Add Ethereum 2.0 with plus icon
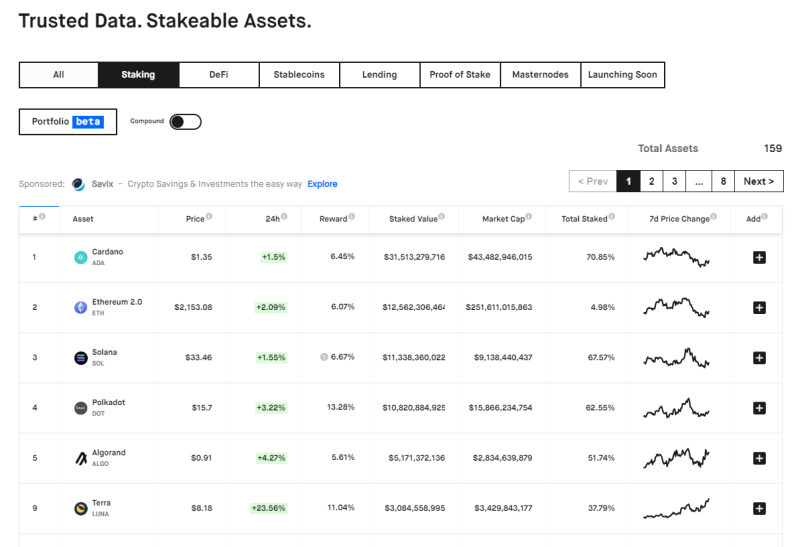The height and width of the screenshot is (547, 800). pos(759,308)
